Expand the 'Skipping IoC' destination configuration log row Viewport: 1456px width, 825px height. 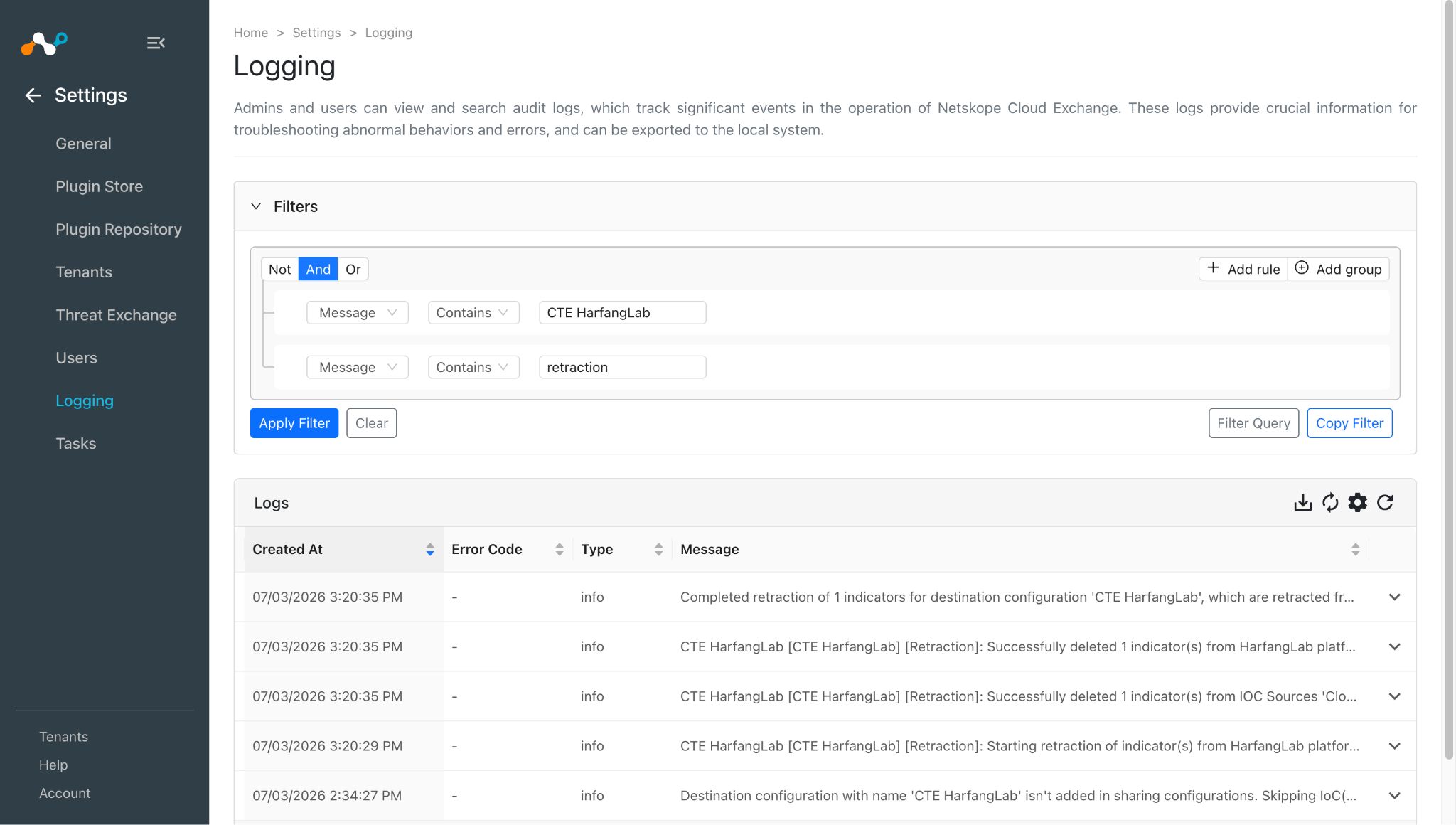click(1395, 796)
